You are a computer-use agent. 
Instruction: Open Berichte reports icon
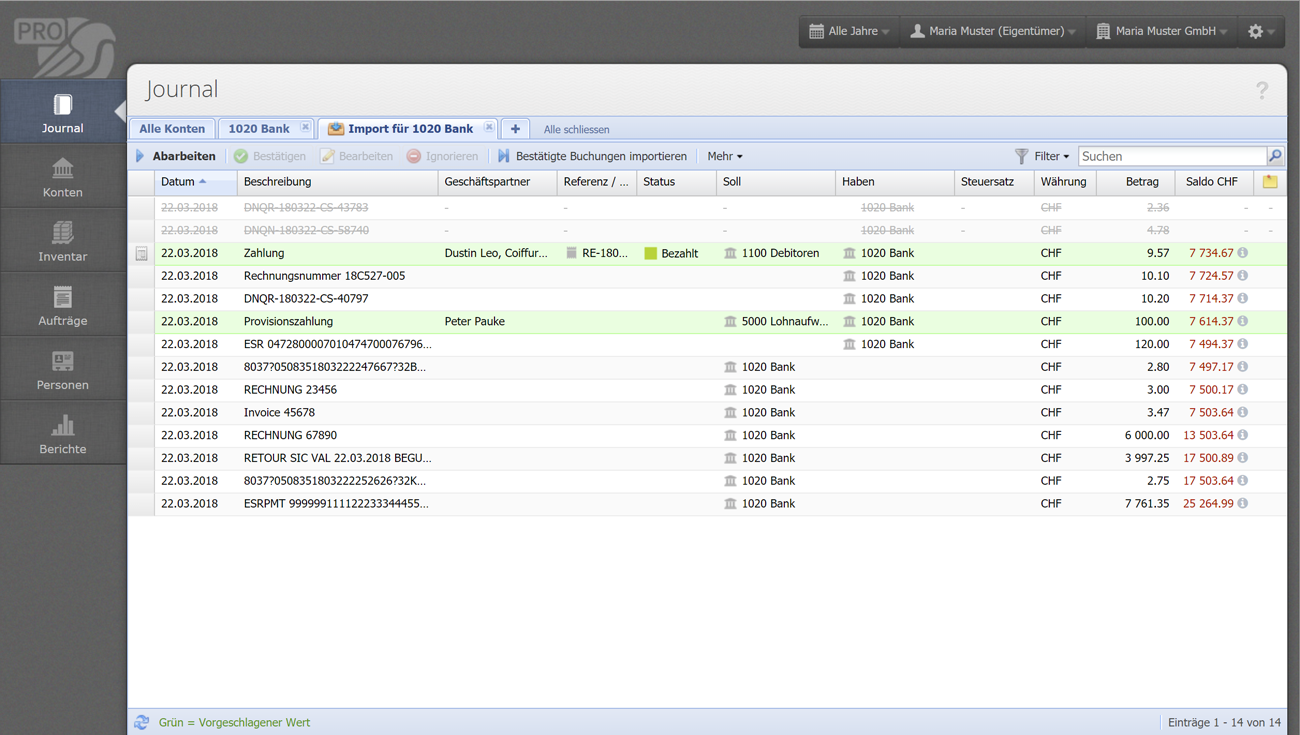click(x=62, y=434)
